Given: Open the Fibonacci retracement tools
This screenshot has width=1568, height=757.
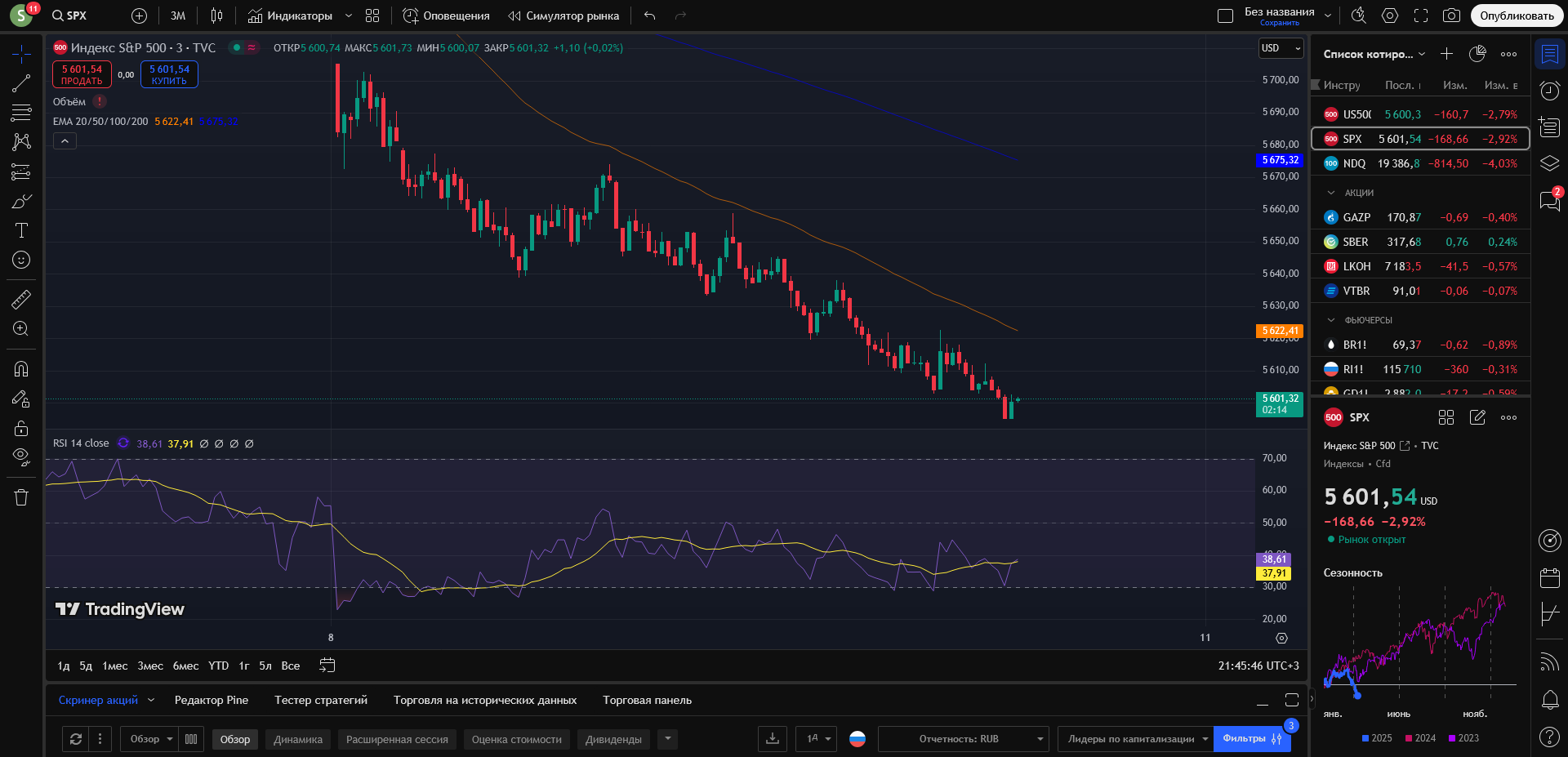Looking at the screenshot, I should click(21, 113).
